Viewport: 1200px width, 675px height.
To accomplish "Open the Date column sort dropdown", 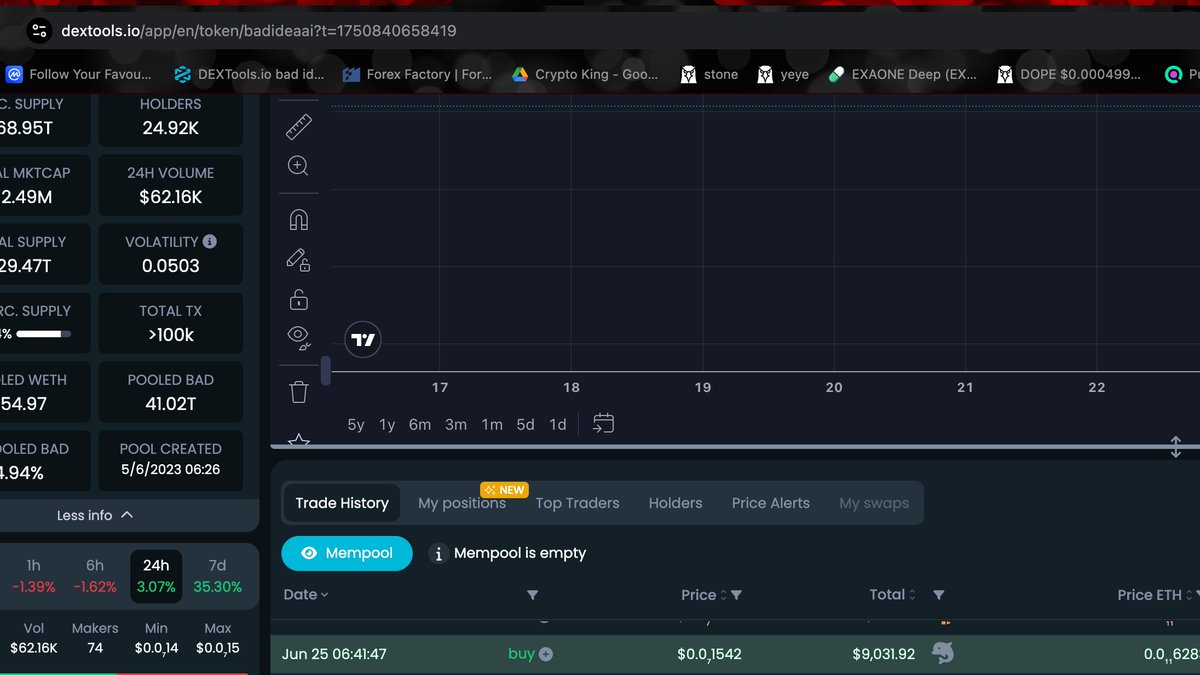I will pyautogui.click(x=306, y=595).
